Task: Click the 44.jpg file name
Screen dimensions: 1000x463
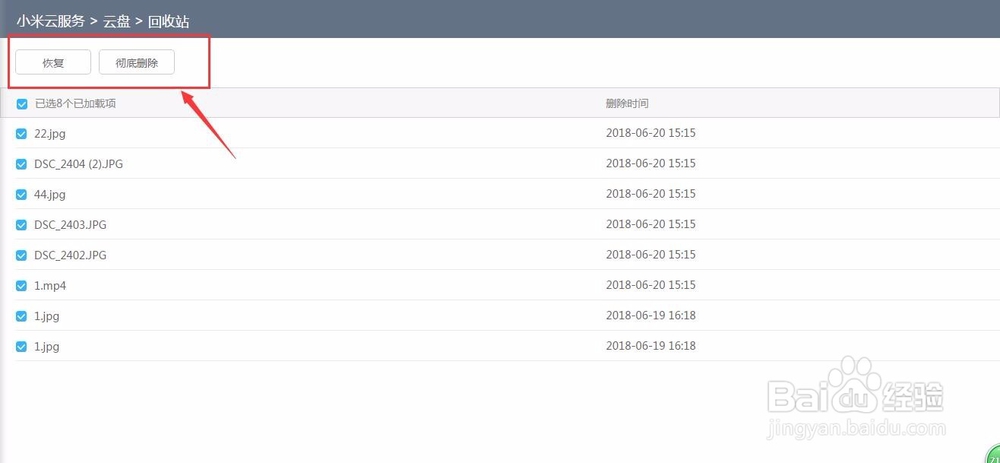Action: [x=50, y=195]
